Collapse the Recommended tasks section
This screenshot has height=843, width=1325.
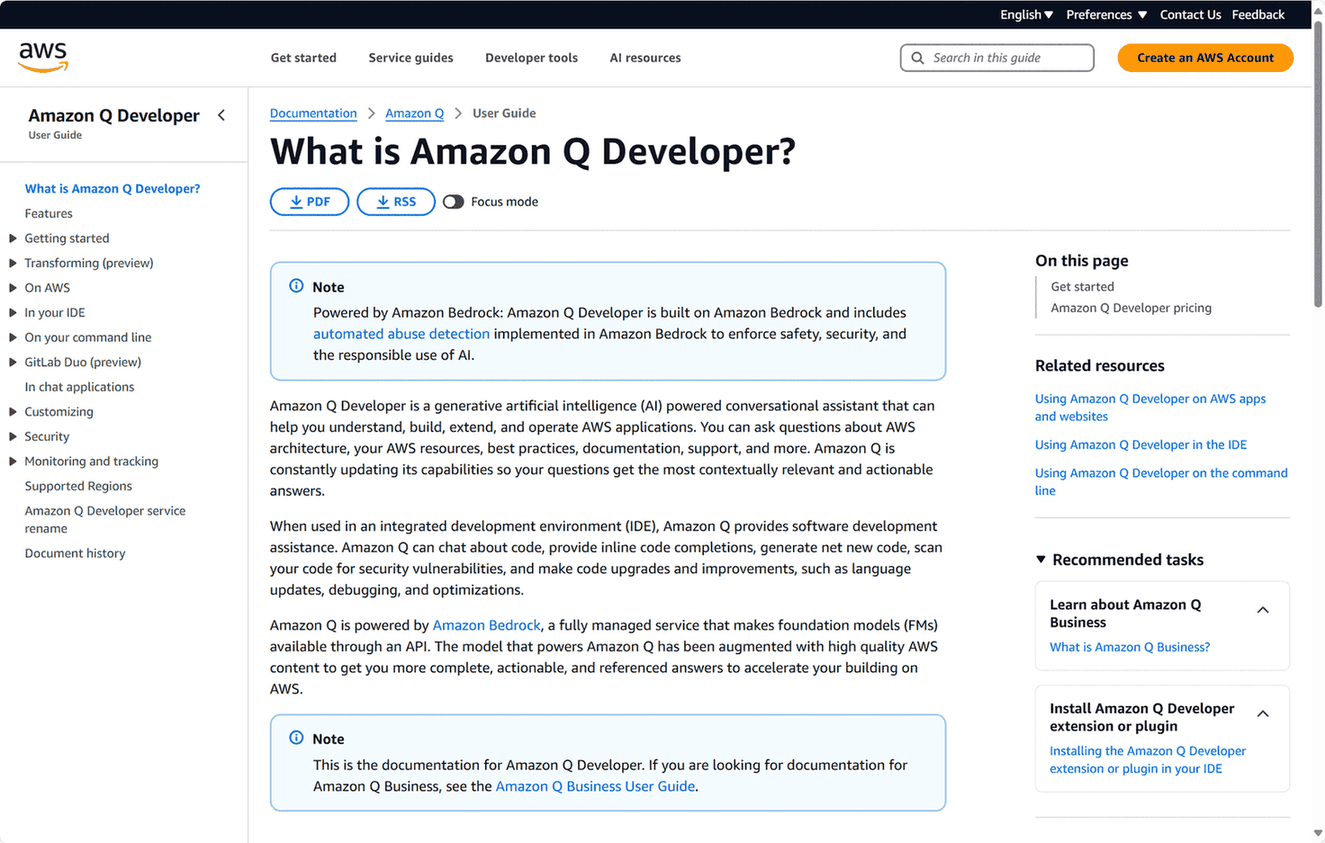[x=1040, y=560]
